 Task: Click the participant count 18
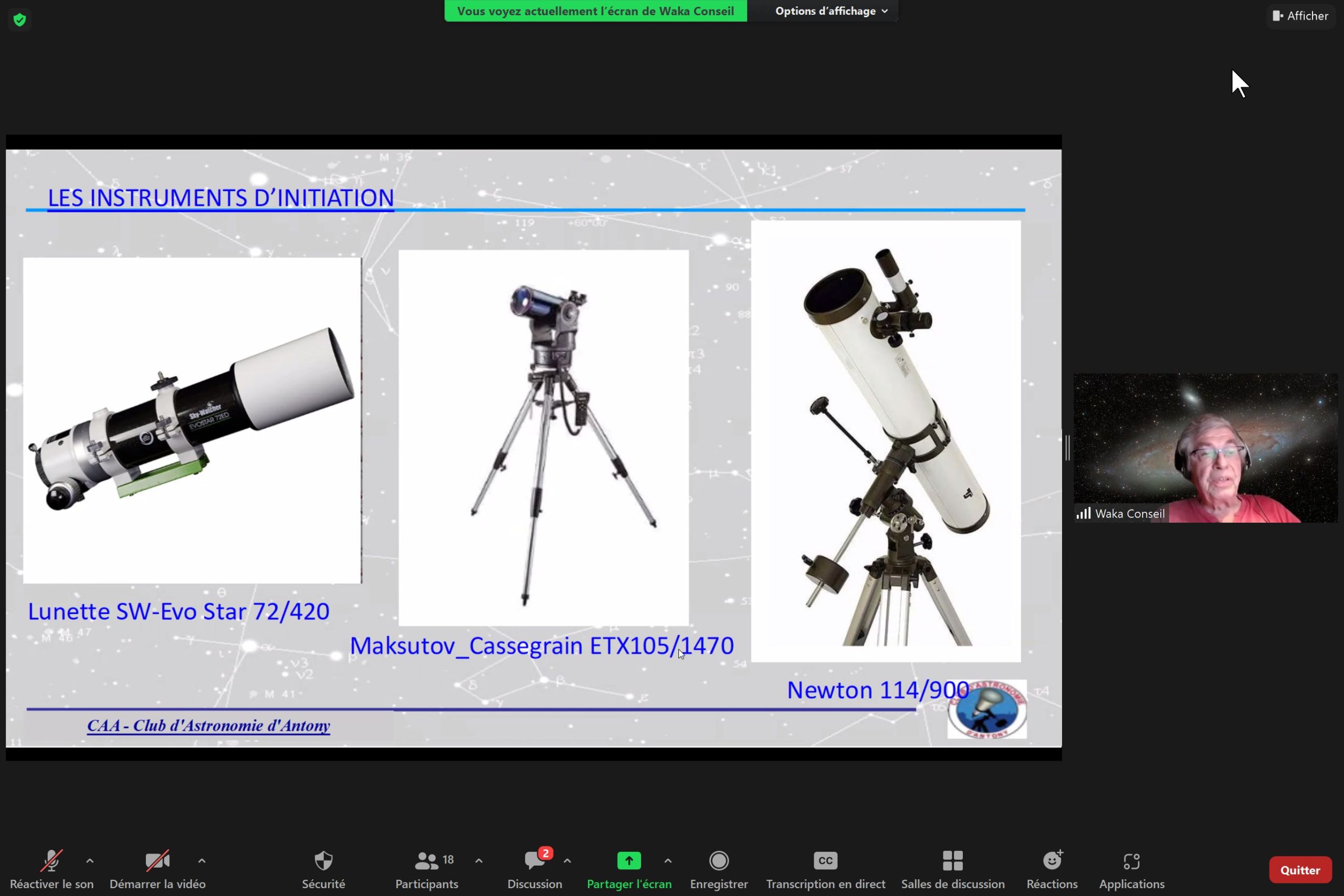coord(448,859)
